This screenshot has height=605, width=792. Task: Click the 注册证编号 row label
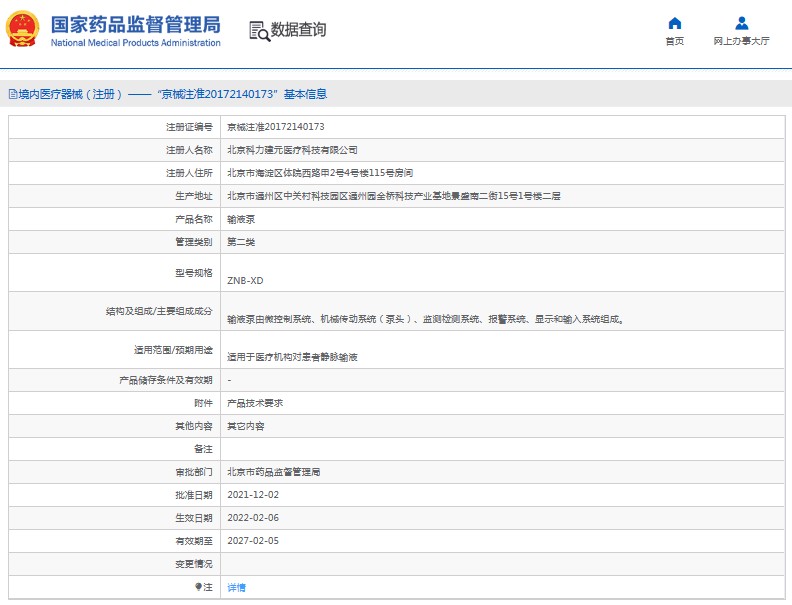pos(189,127)
